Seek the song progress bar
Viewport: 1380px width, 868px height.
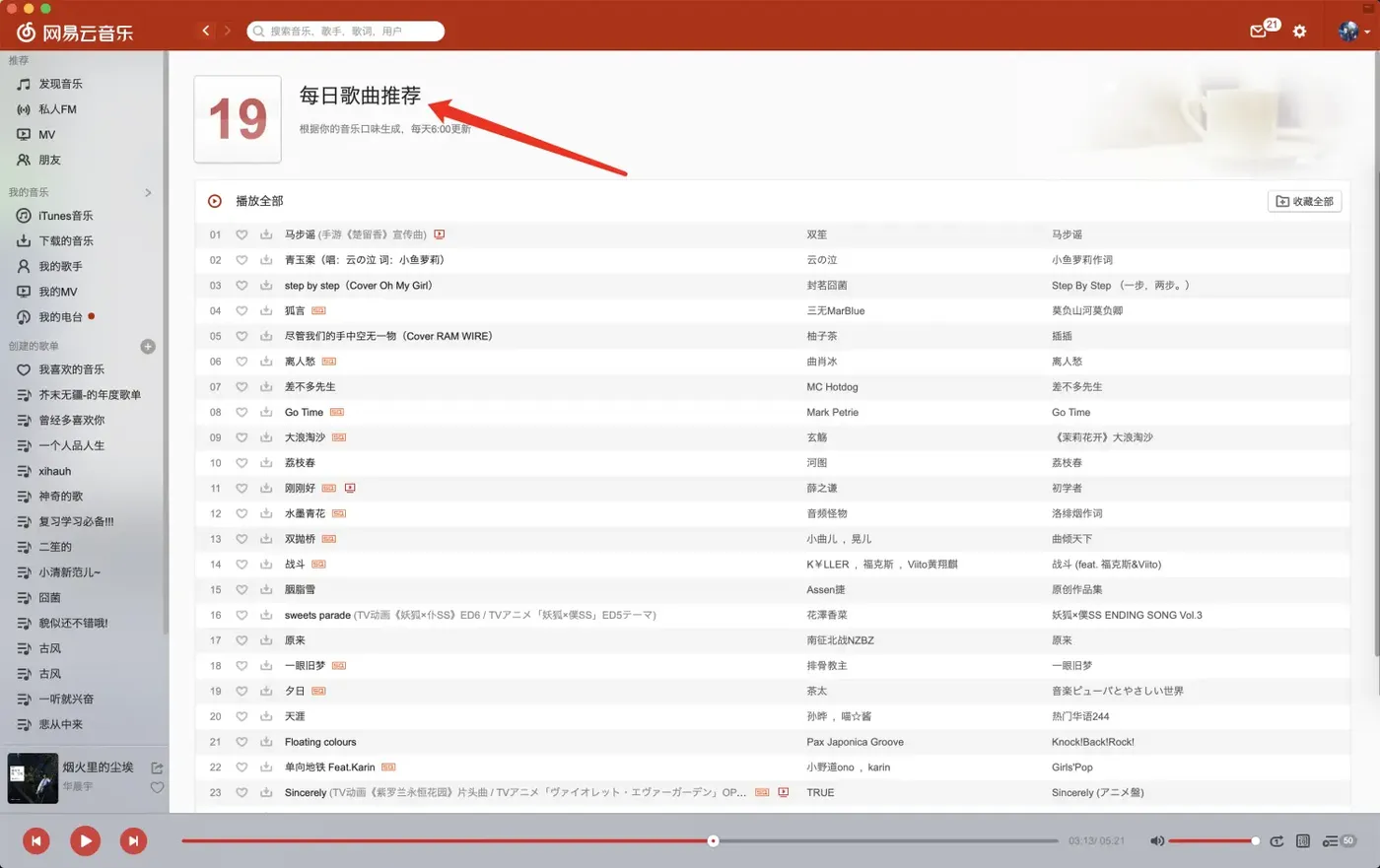click(619, 841)
